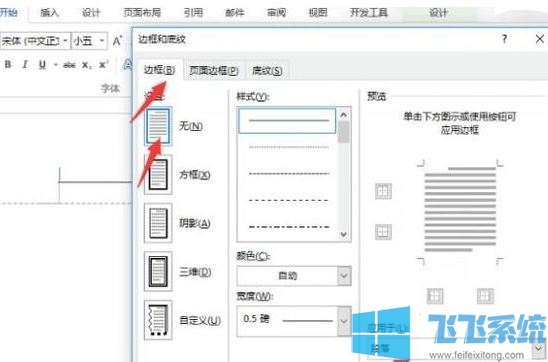Toggle the bottom border button beside preview
This screenshot has height=362, width=548.
pyautogui.click(x=383, y=232)
